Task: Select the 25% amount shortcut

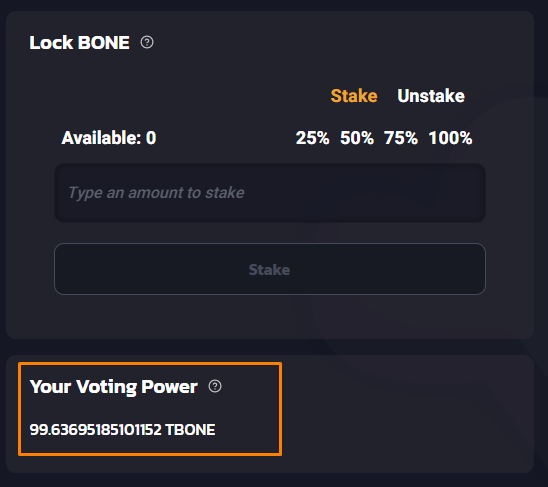Action: point(312,138)
